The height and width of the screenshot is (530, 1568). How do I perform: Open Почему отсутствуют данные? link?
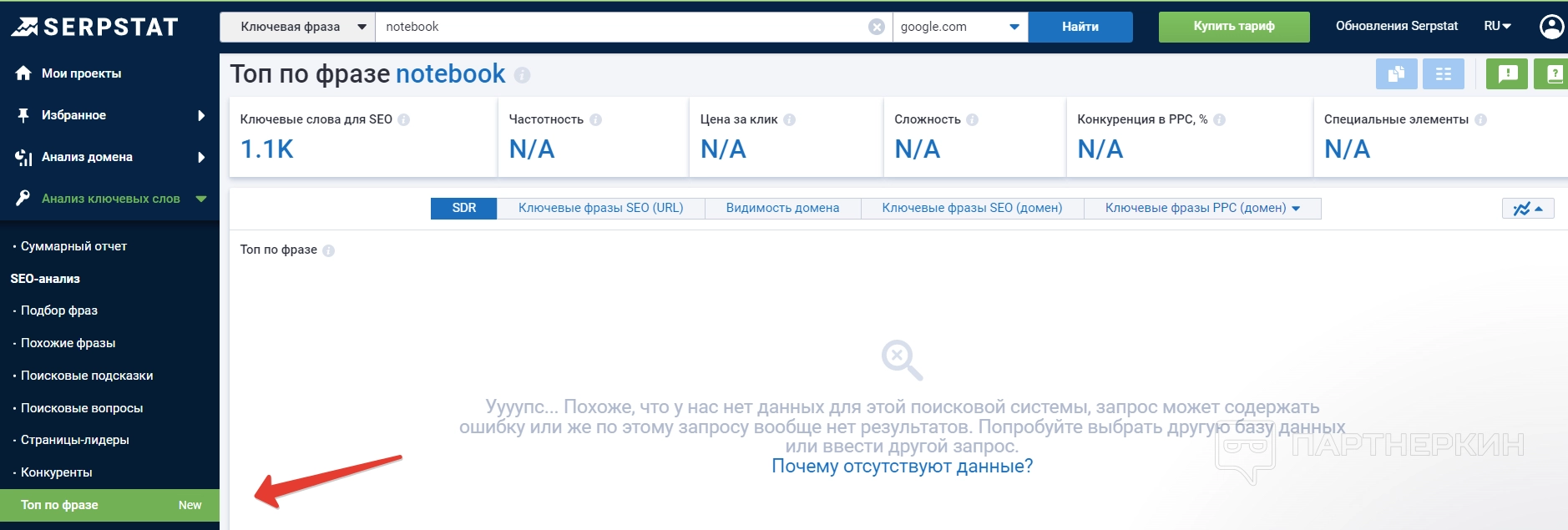tap(902, 467)
